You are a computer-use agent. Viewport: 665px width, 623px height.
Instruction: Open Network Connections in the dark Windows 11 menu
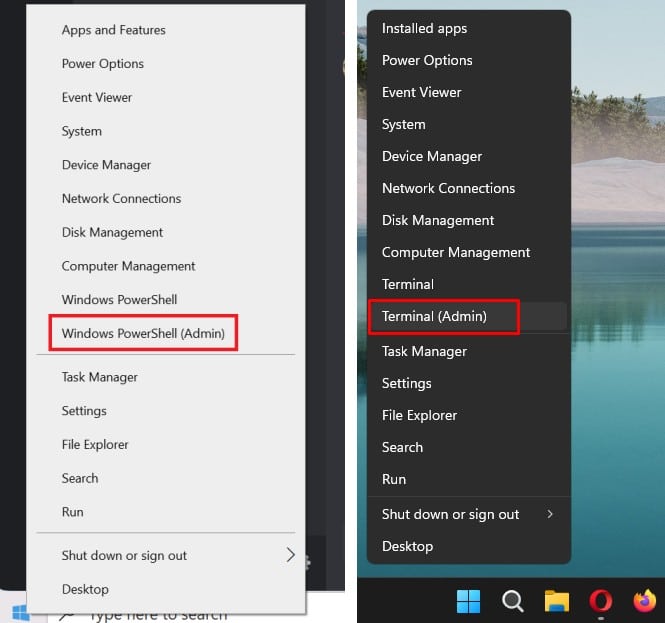point(468,188)
